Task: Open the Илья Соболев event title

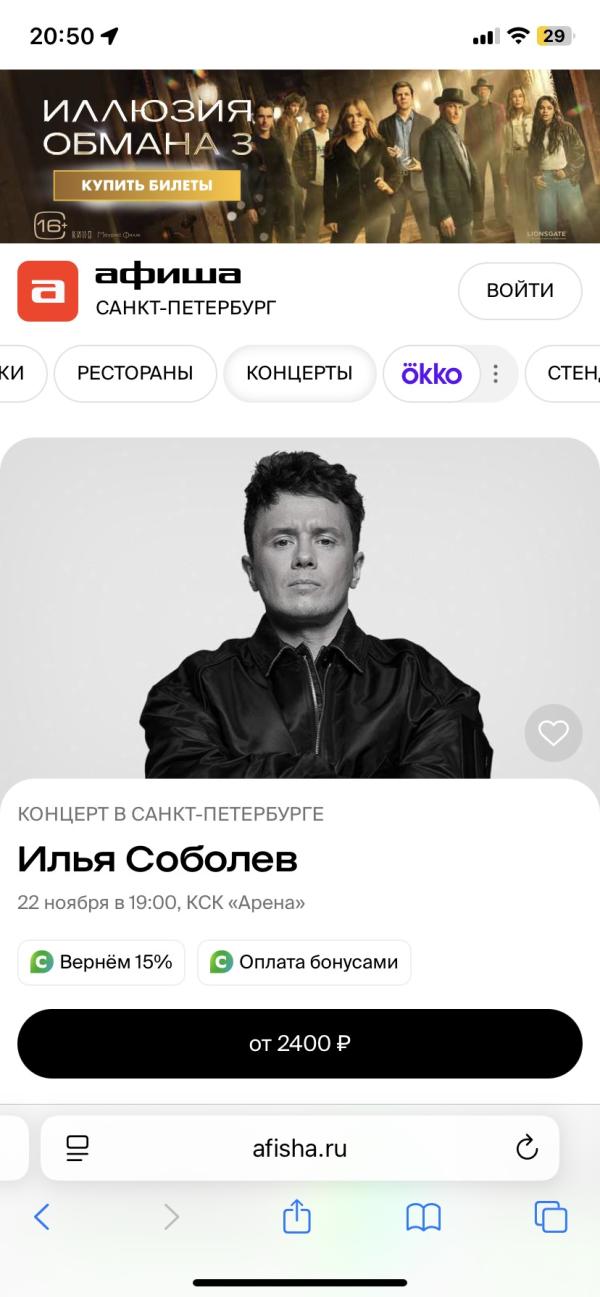Action: point(157,859)
